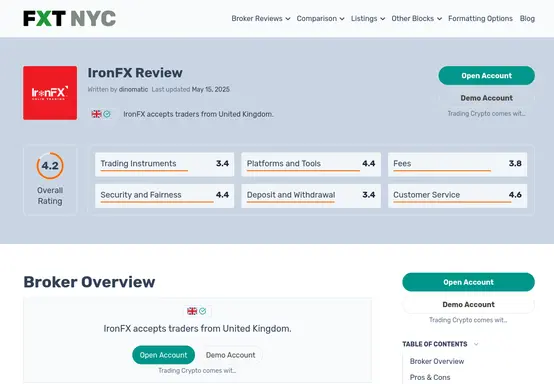This screenshot has height=384, width=554.
Task: Expand the Other Blocks menu
Action: coord(417,18)
